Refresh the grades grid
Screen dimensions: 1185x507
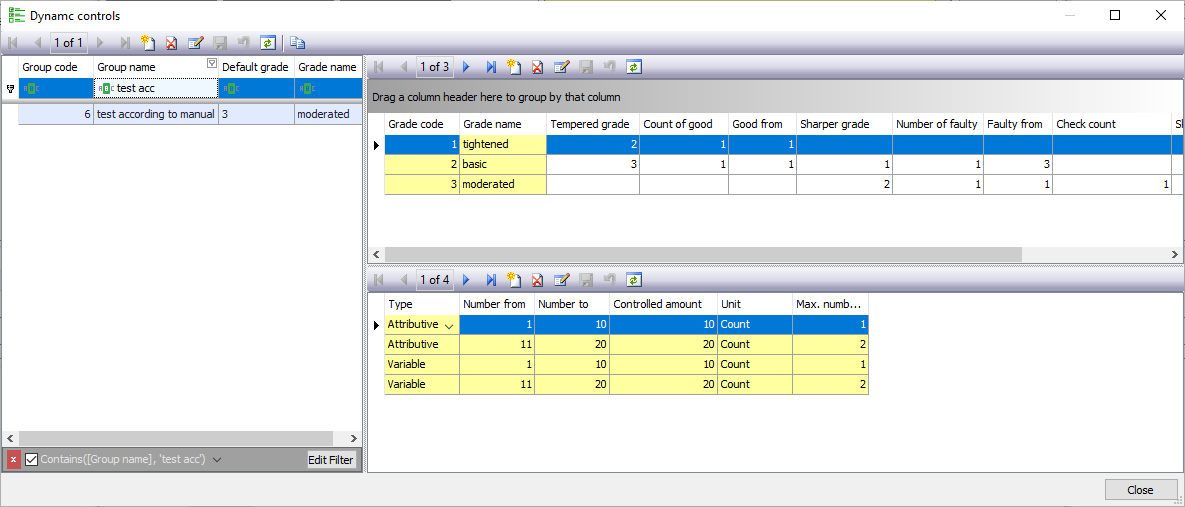click(633, 67)
